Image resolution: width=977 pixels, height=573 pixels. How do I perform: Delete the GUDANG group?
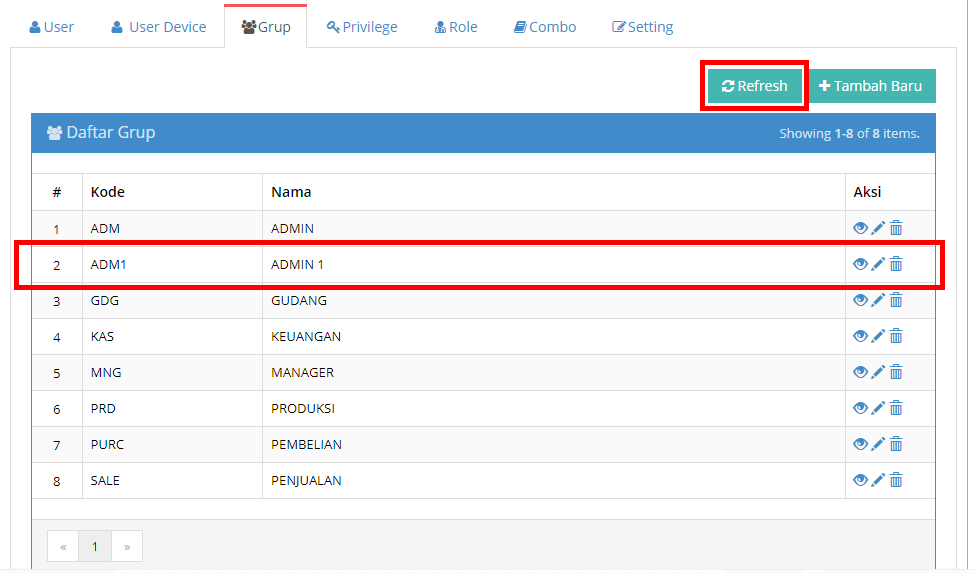[896, 300]
